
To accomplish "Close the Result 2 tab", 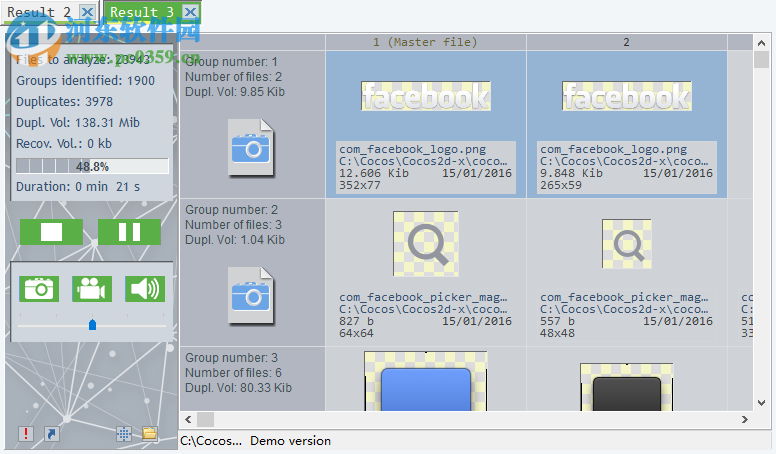I will 88,12.
